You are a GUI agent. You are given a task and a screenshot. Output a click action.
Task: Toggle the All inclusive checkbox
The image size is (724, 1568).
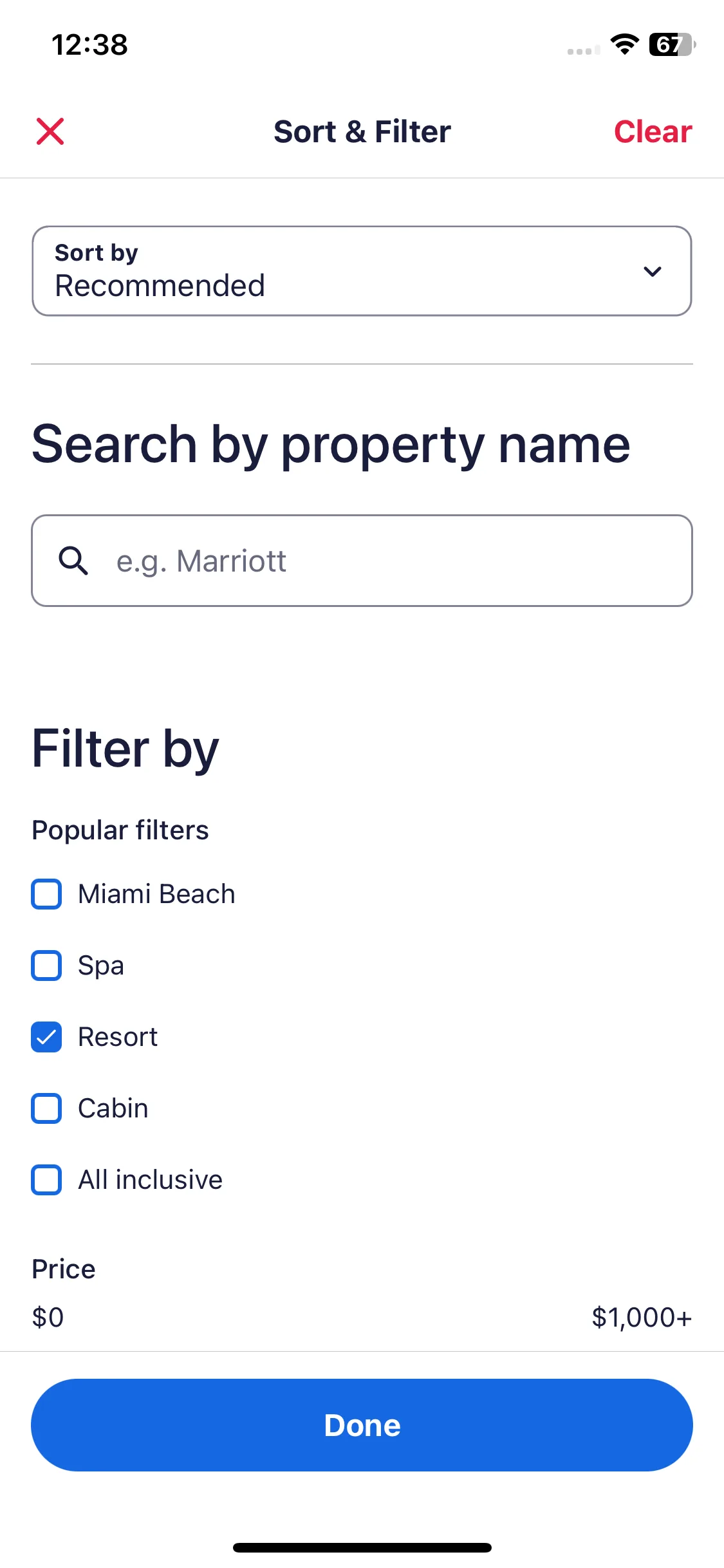click(x=46, y=1180)
